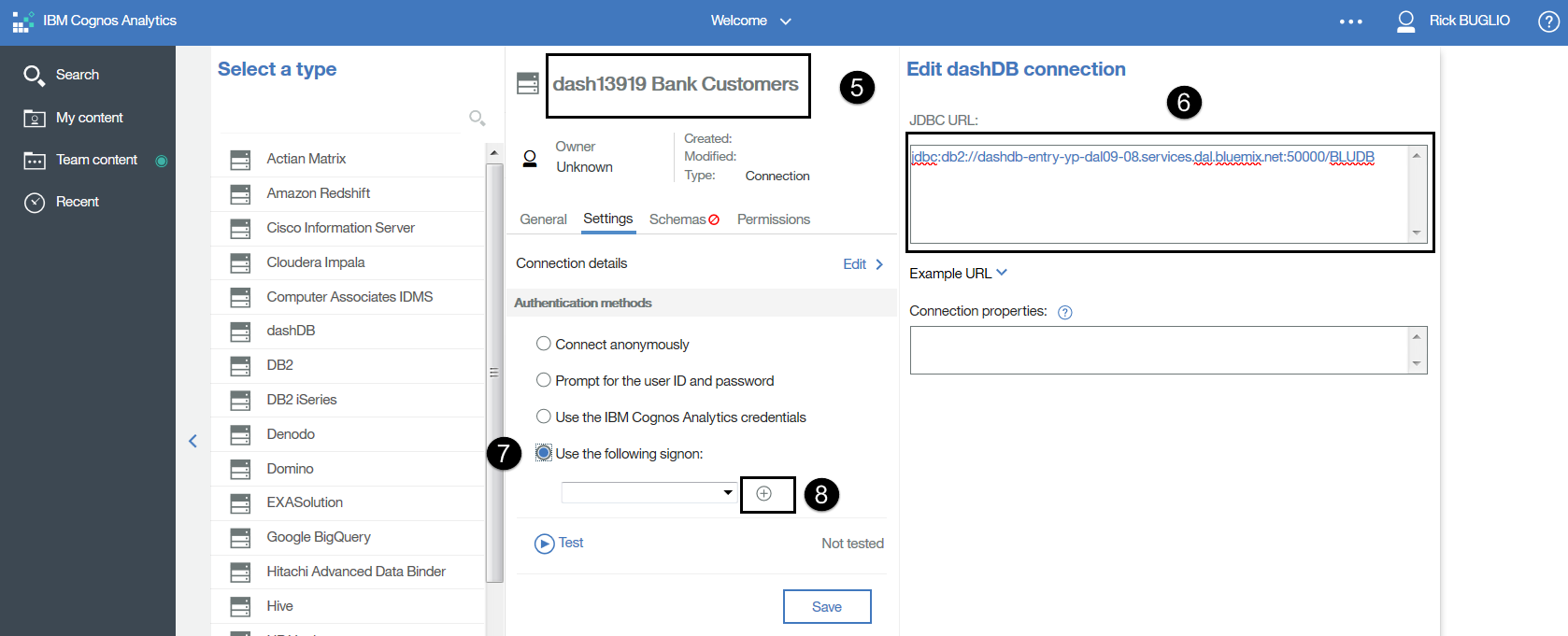Click scroll up arrow in type list
Screen dimensions: 1568x636
(x=494, y=152)
